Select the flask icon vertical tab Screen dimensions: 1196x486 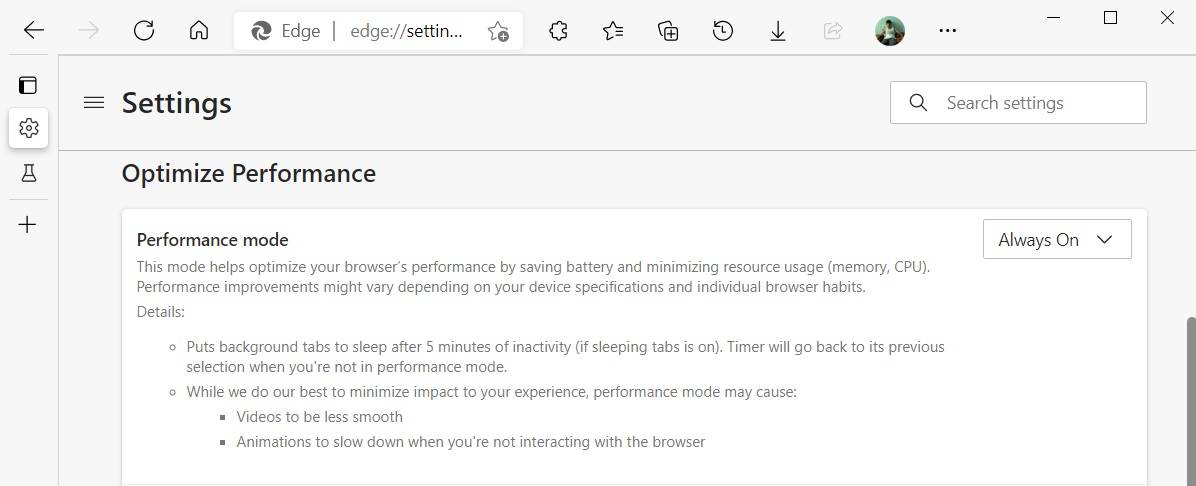click(x=28, y=174)
